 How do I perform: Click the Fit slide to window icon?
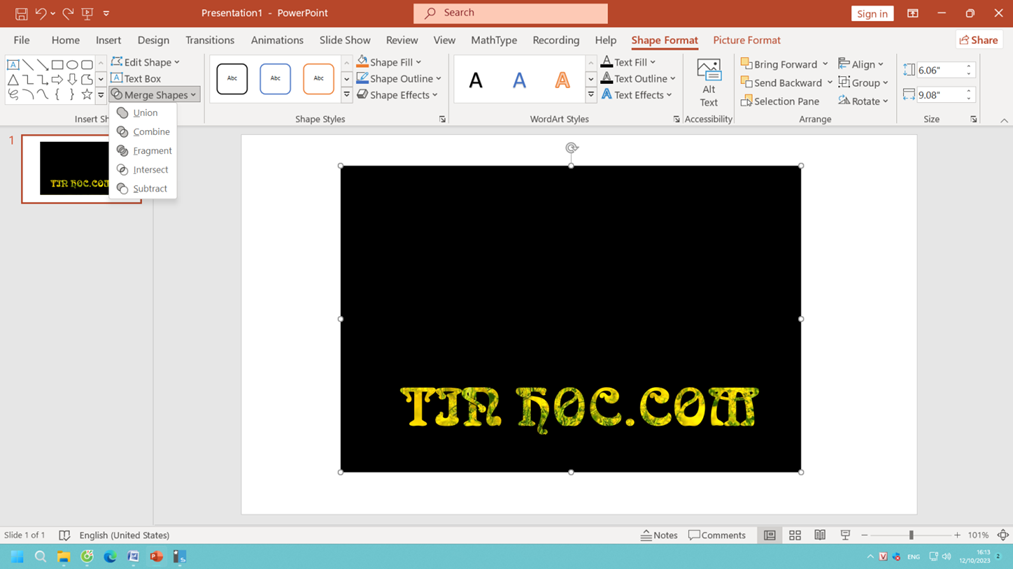tap(1002, 536)
